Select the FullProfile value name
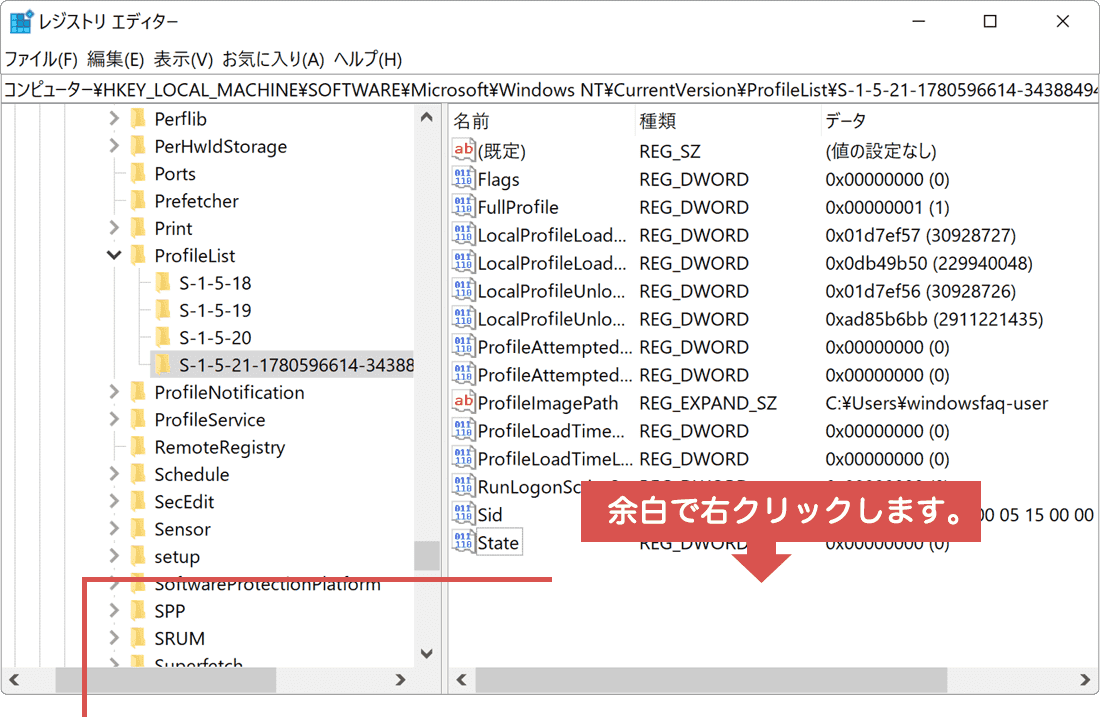1100x717 pixels. [x=518, y=208]
